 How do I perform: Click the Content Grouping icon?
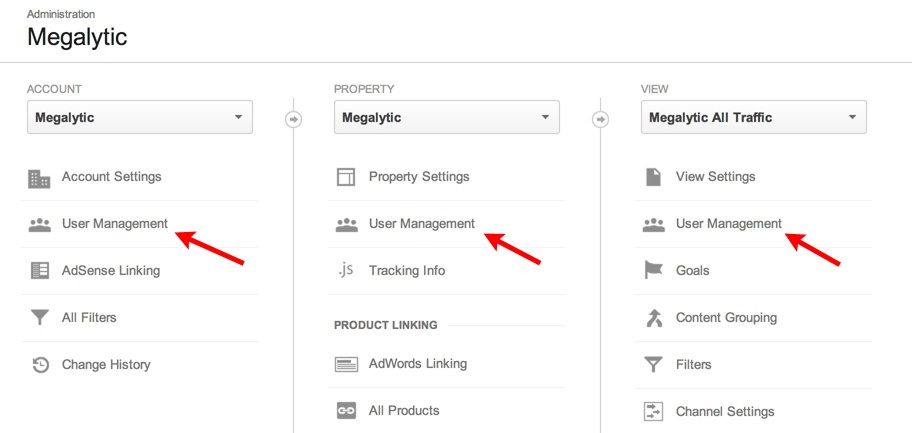[654, 318]
